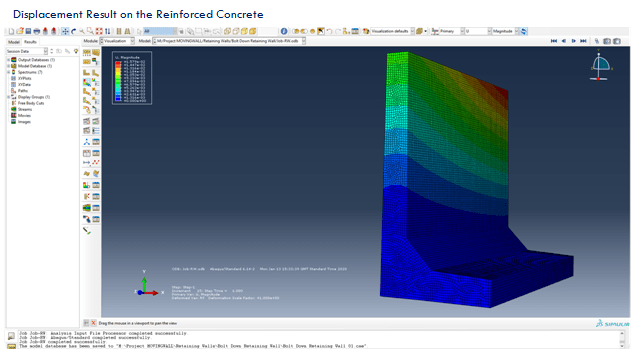Select XYPlots in the results tree
Screen dimensions: 640x360
pos(24,78)
